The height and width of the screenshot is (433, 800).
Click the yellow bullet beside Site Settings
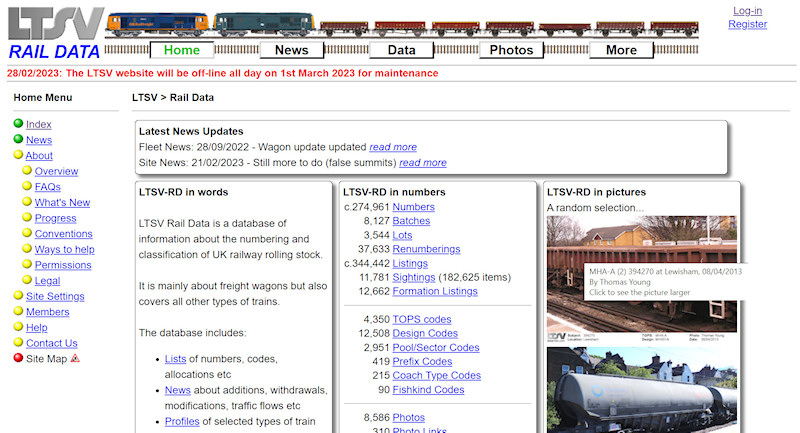[18, 296]
